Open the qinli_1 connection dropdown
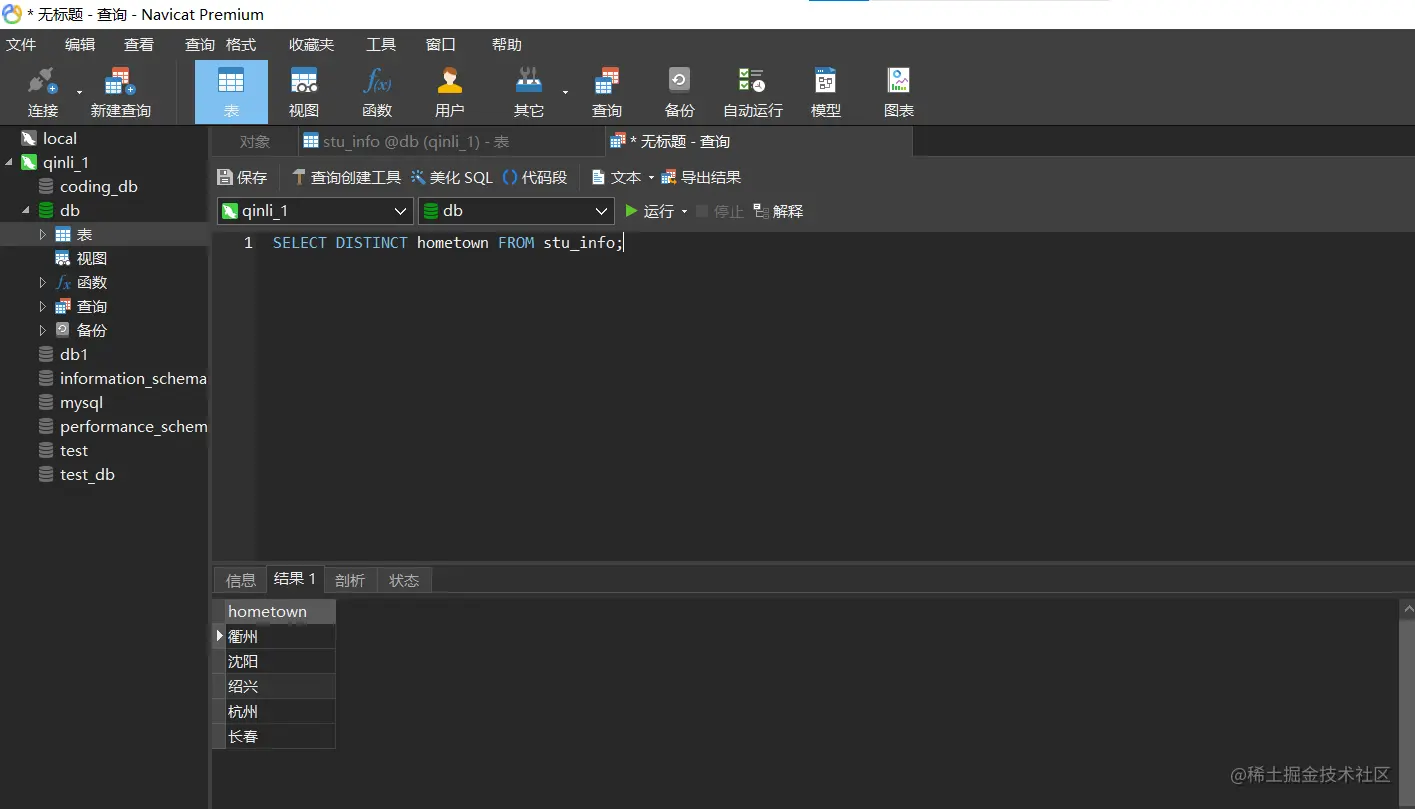Viewport: 1415px width, 809px height. [315, 211]
